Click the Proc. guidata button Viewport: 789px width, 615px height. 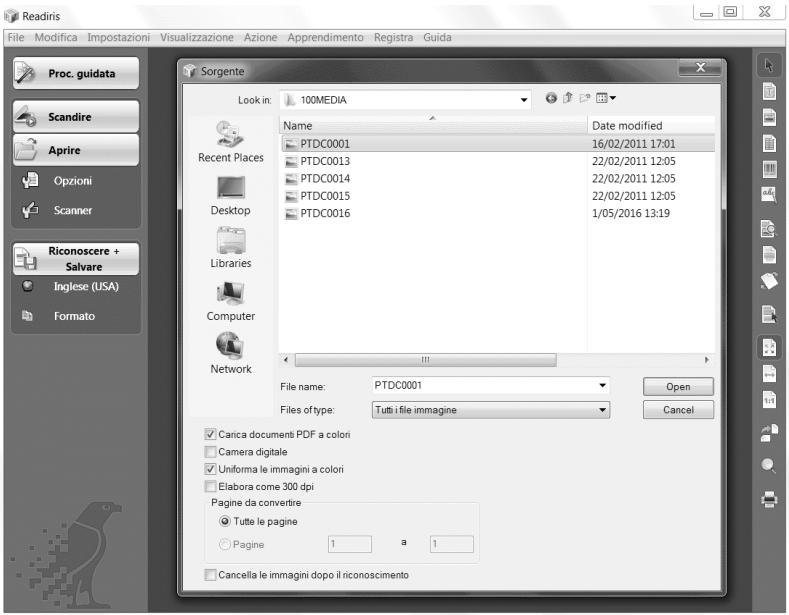tap(76, 73)
